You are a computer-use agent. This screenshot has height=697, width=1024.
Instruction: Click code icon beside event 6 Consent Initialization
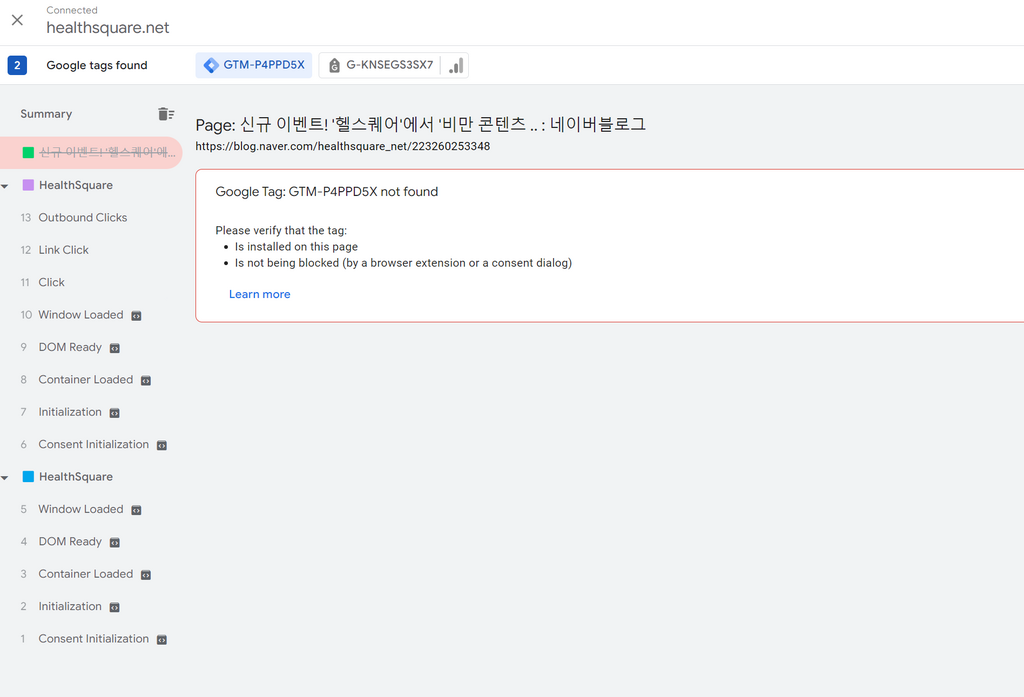pyautogui.click(x=162, y=446)
